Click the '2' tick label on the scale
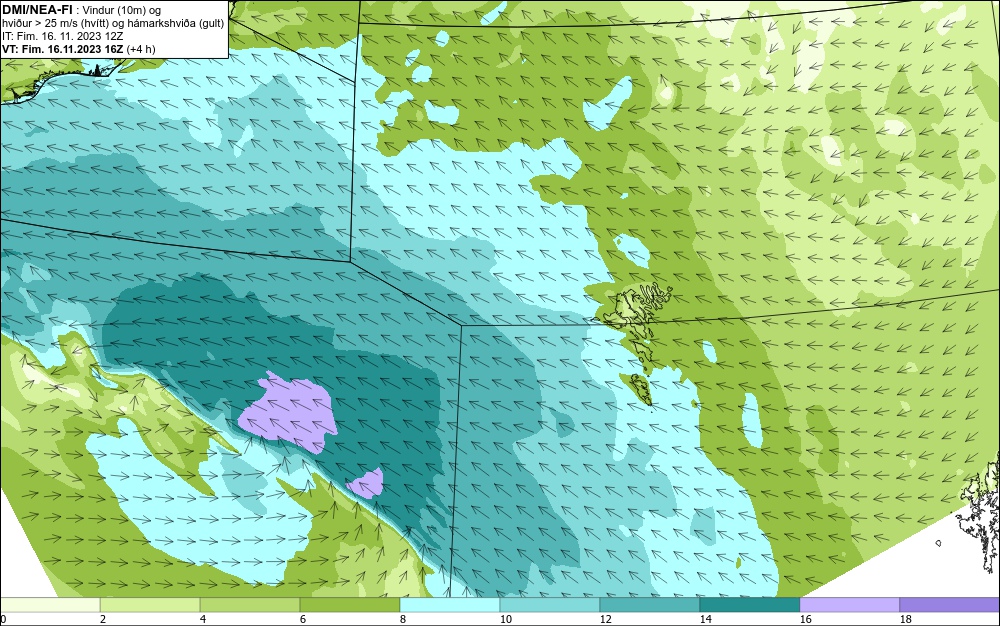 pos(103,619)
